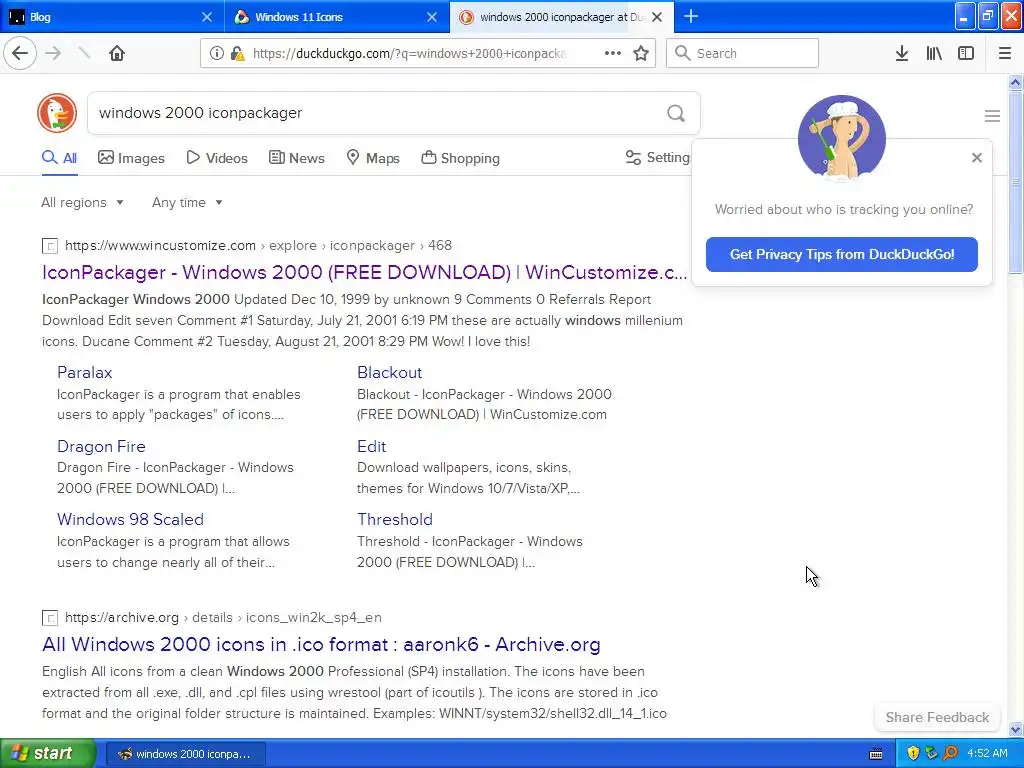
Task: Click the vertical scrollbar thumb
Action: coord(1015,182)
